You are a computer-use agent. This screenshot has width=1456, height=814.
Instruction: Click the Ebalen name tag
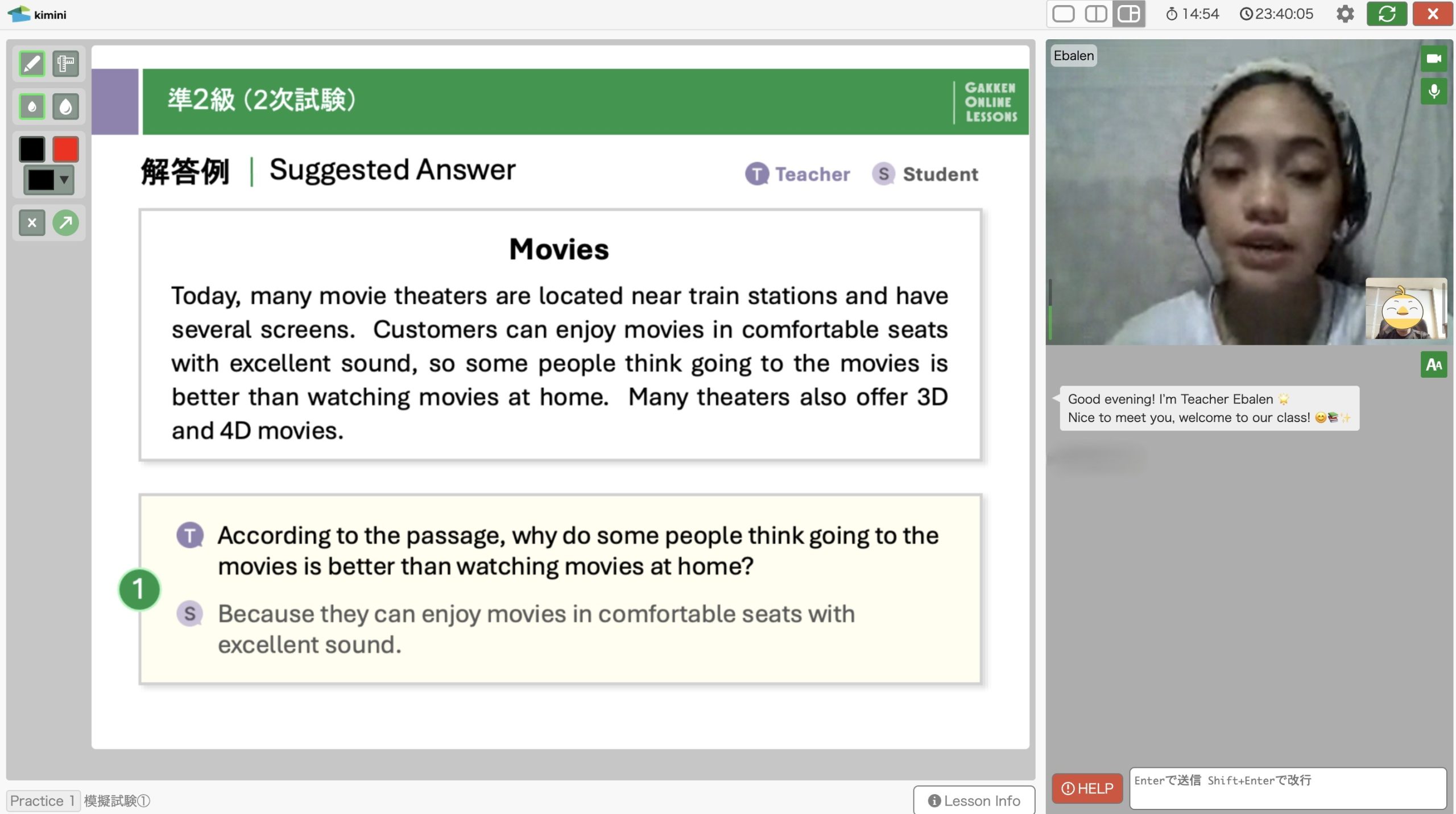coord(1074,56)
